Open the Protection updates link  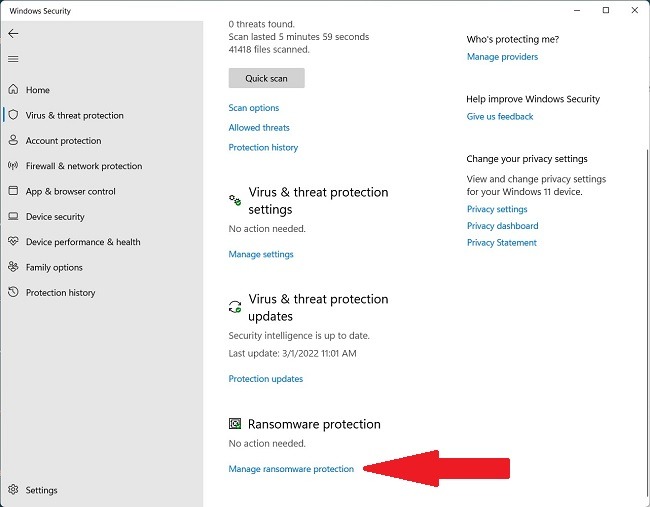[x=265, y=379]
